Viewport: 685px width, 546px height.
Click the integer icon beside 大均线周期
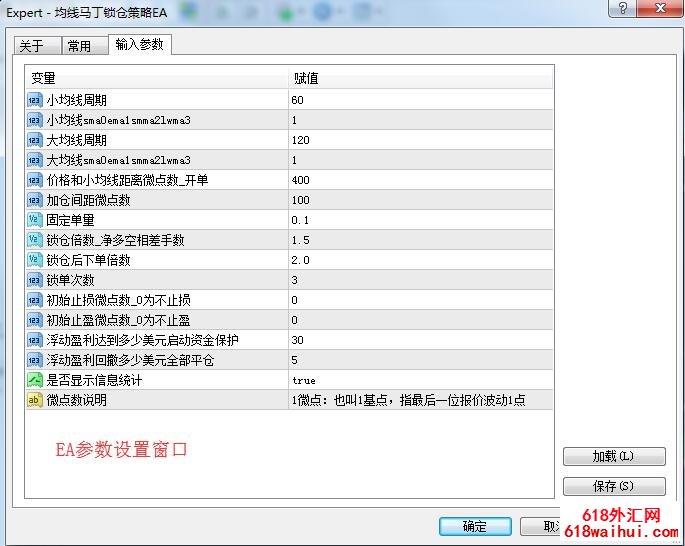(35, 140)
